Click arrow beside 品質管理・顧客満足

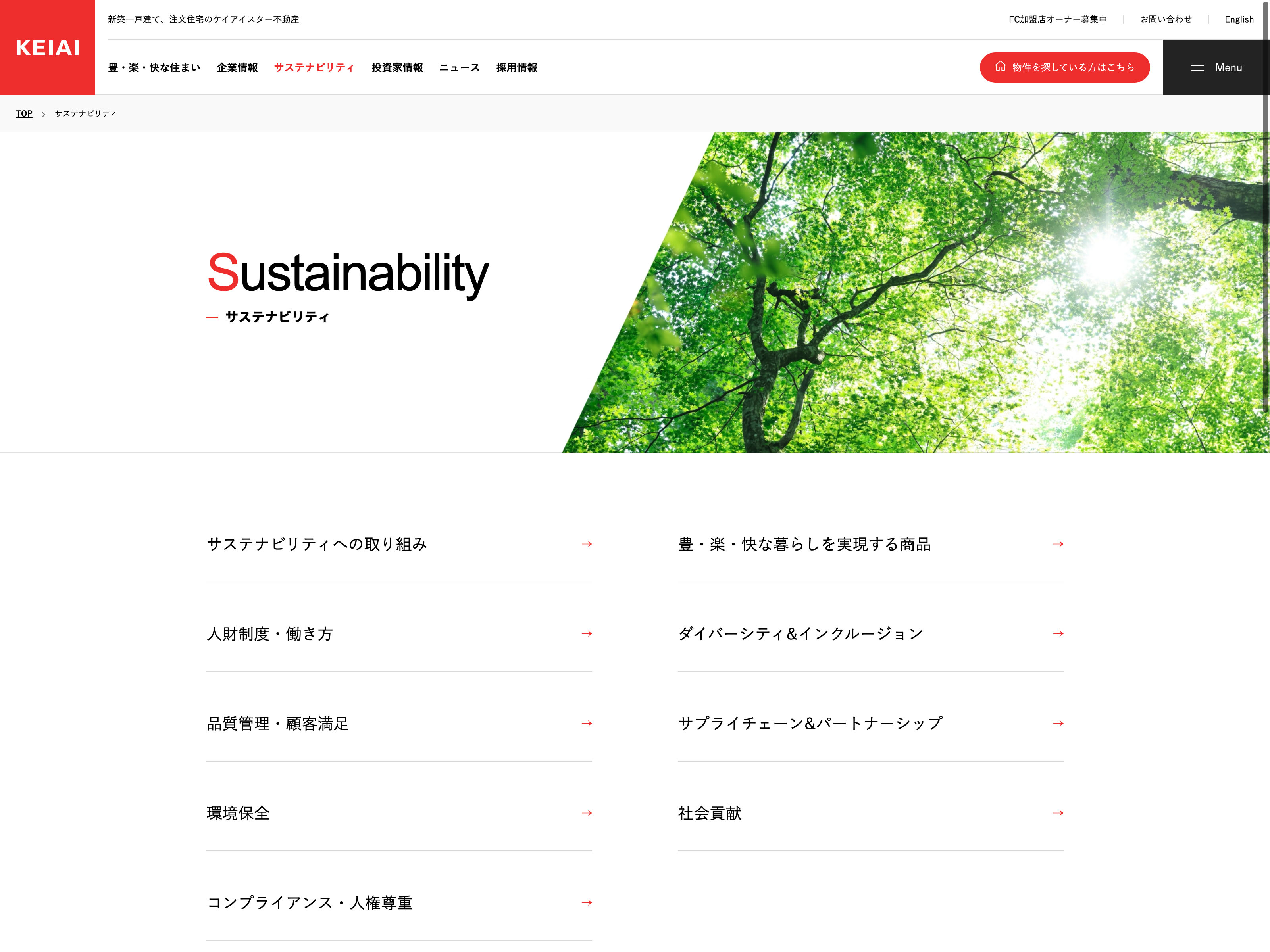click(586, 723)
